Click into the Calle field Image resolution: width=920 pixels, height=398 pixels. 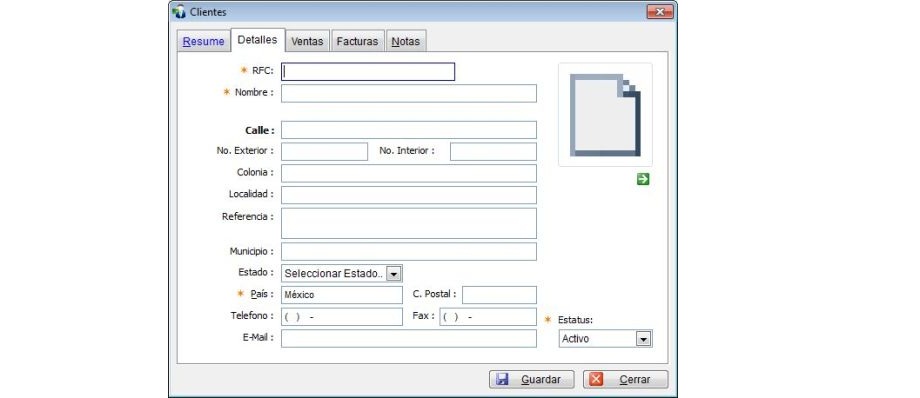[x=408, y=130]
